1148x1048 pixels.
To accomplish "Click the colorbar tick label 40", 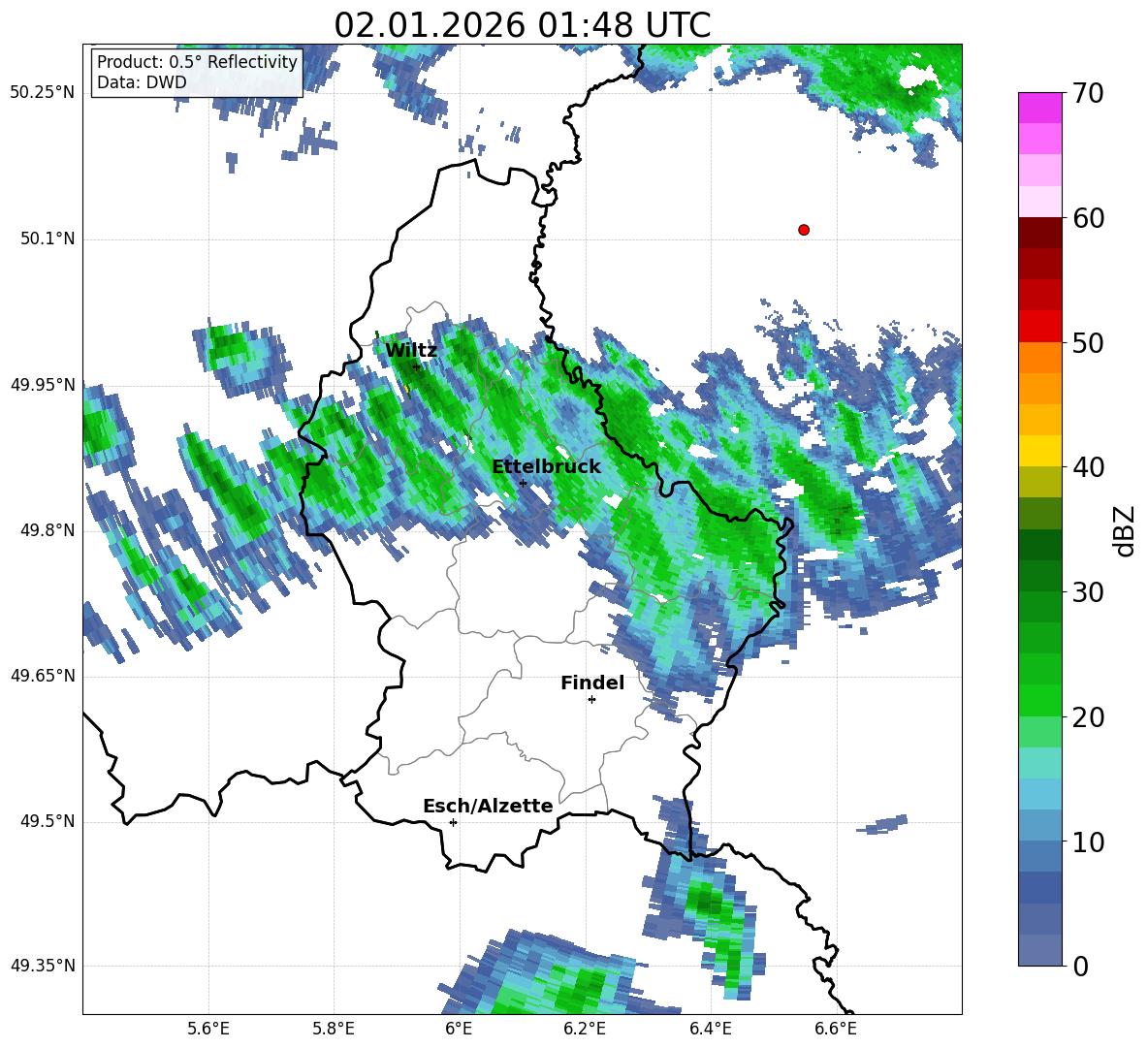I will (x=1088, y=467).
